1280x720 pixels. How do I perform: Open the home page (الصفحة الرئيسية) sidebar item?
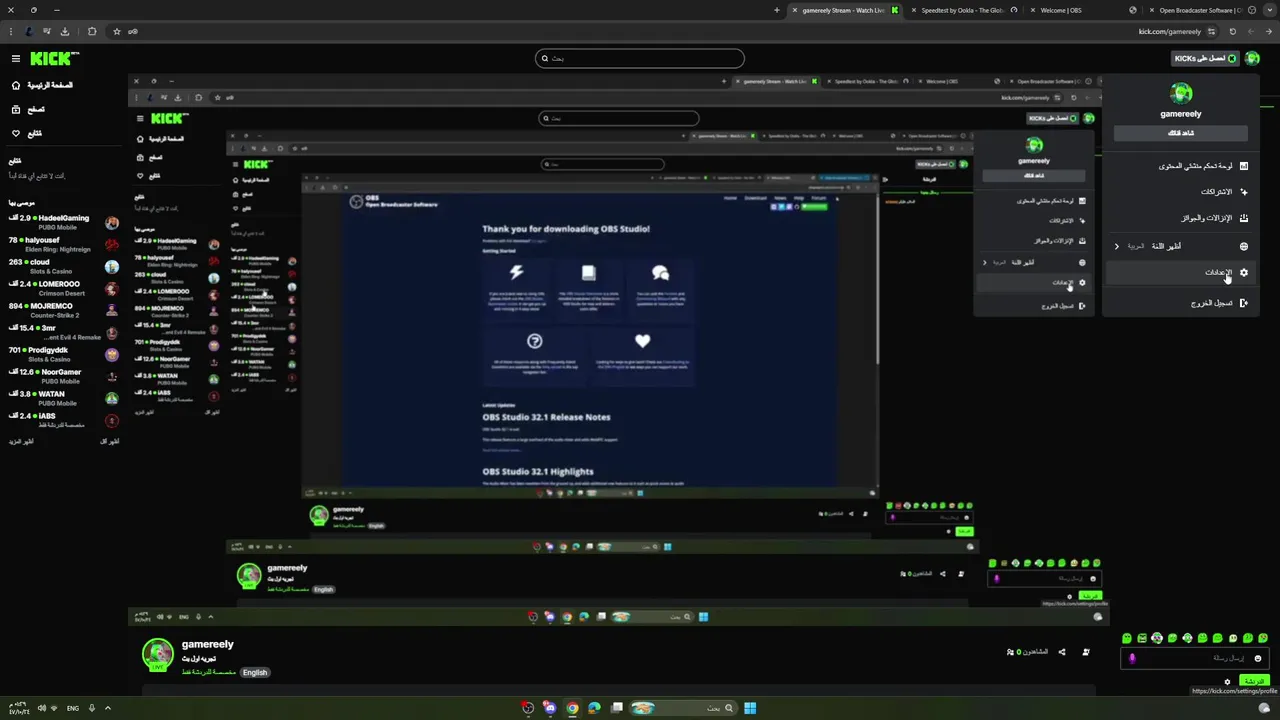(42, 85)
